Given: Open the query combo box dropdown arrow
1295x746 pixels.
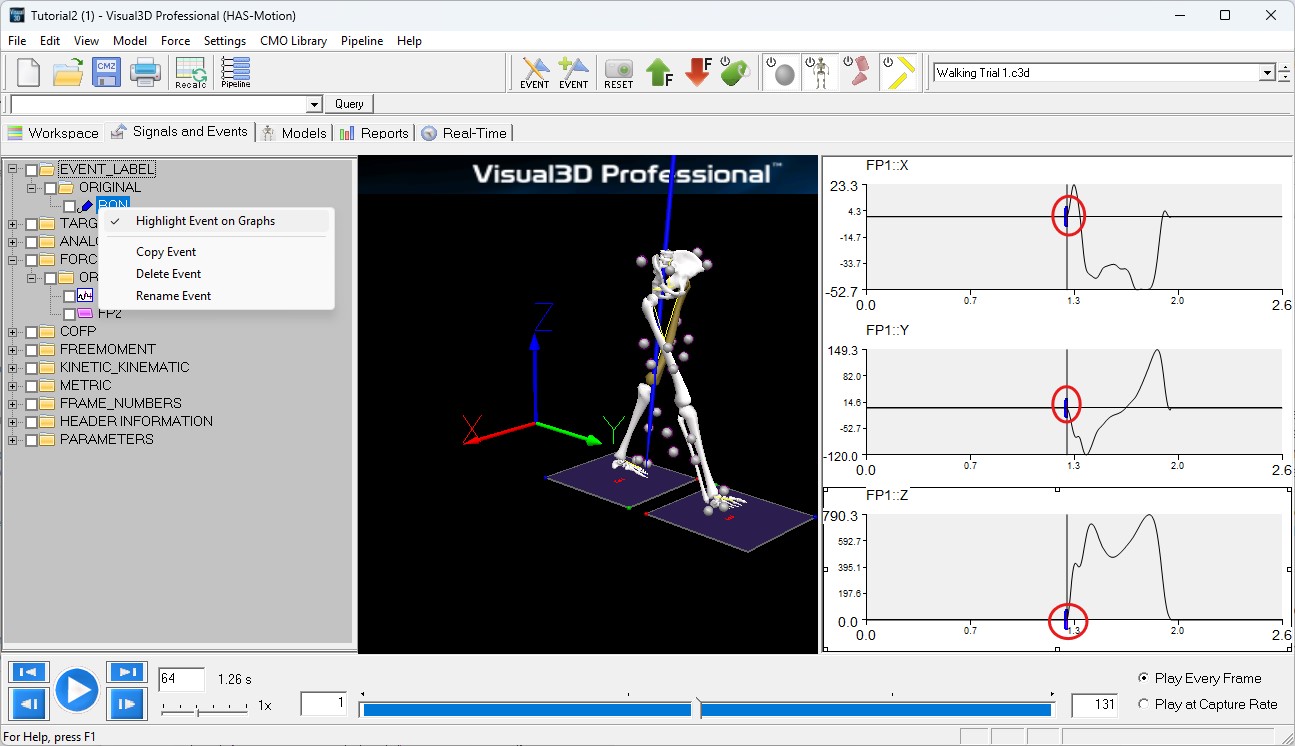Looking at the screenshot, I should click(314, 104).
